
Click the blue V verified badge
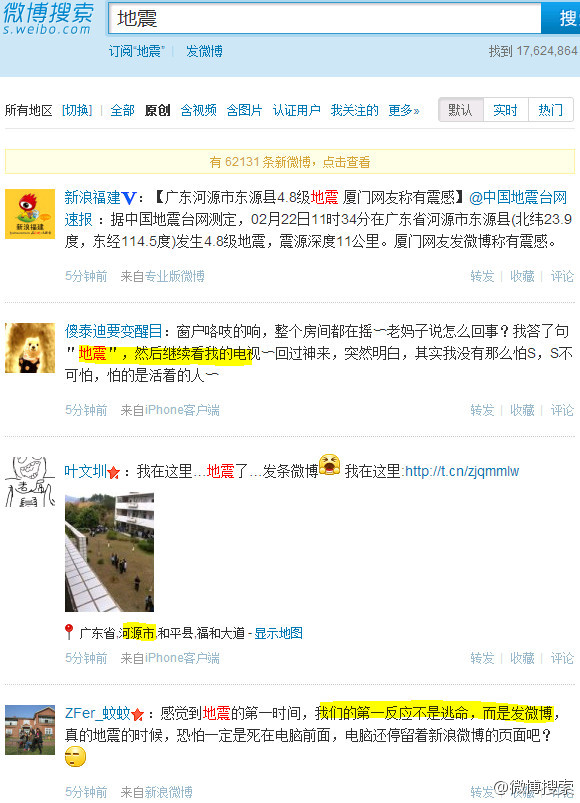coord(129,198)
